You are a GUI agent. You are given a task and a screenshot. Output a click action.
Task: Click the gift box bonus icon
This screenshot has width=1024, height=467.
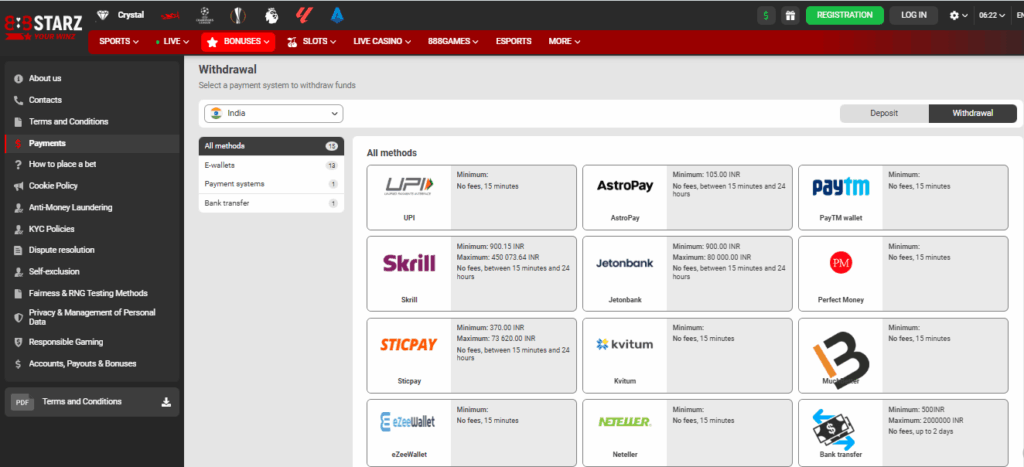[x=790, y=16]
